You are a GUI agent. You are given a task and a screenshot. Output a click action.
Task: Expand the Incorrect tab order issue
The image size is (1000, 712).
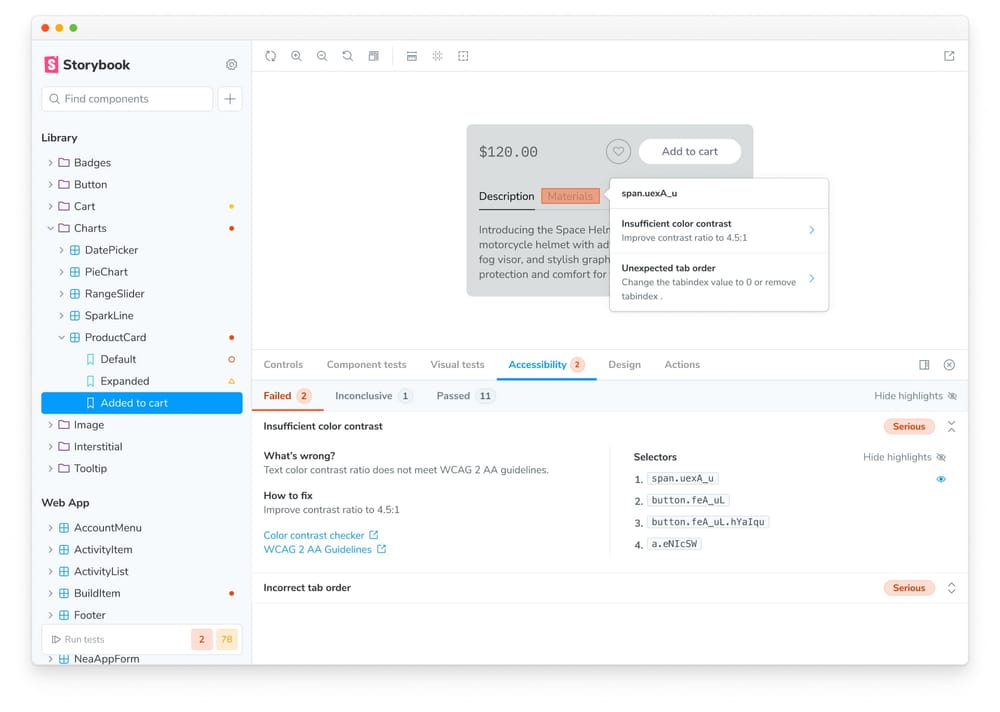pyautogui.click(x=951, y=588)
